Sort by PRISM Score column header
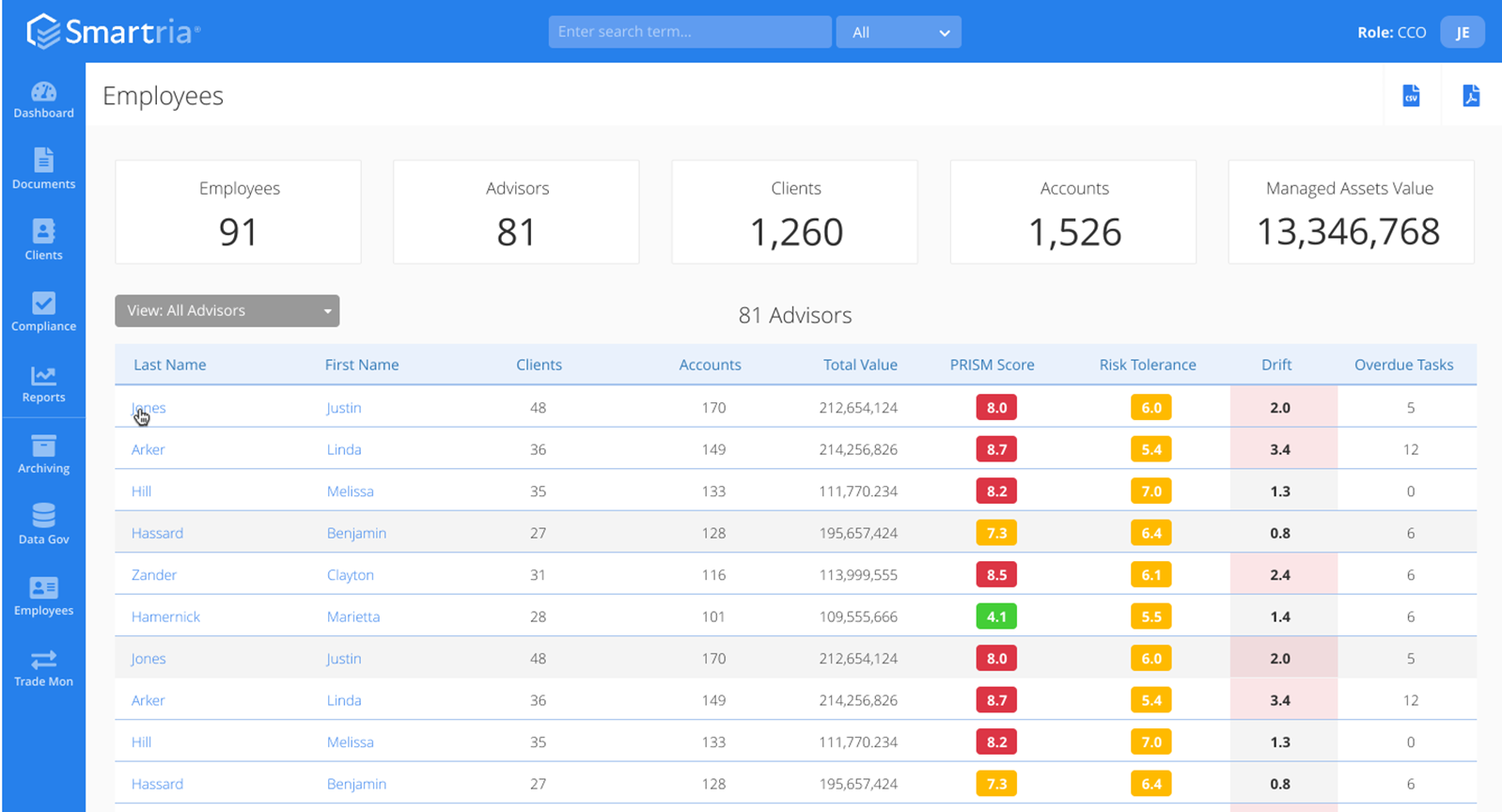 tap(992, 365)
